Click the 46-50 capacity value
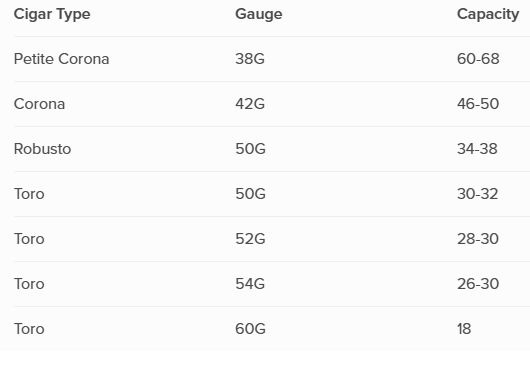 click(478, 104)
